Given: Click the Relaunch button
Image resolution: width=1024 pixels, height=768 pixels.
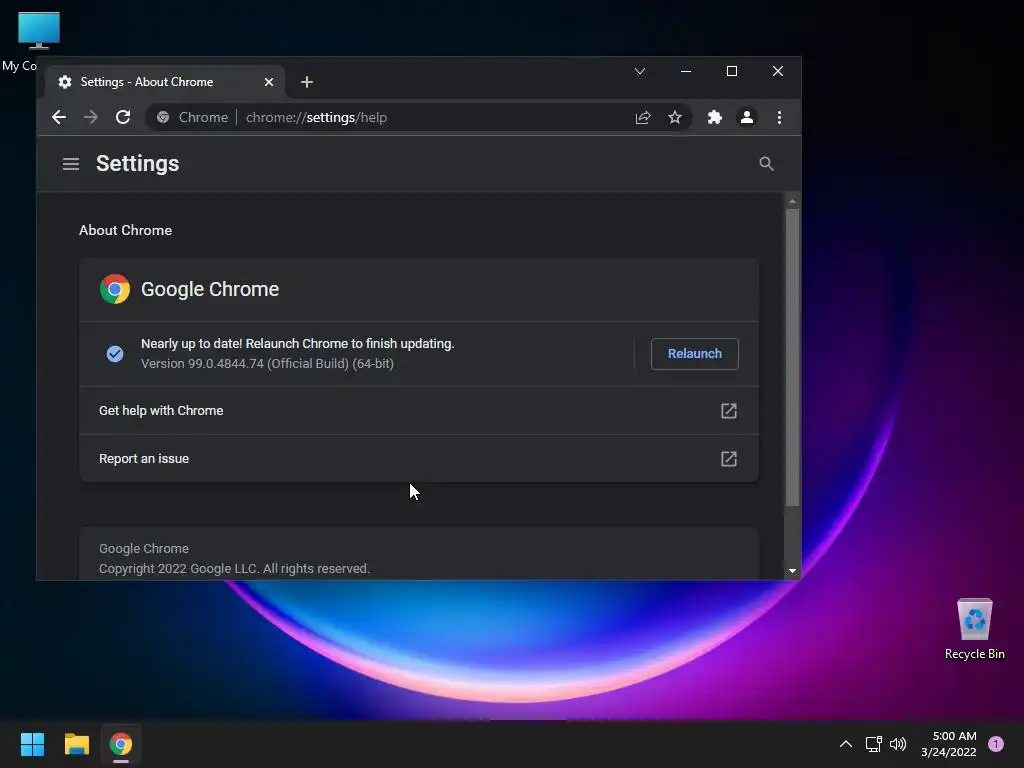Looking at the screenshot, I should [694, 354].
